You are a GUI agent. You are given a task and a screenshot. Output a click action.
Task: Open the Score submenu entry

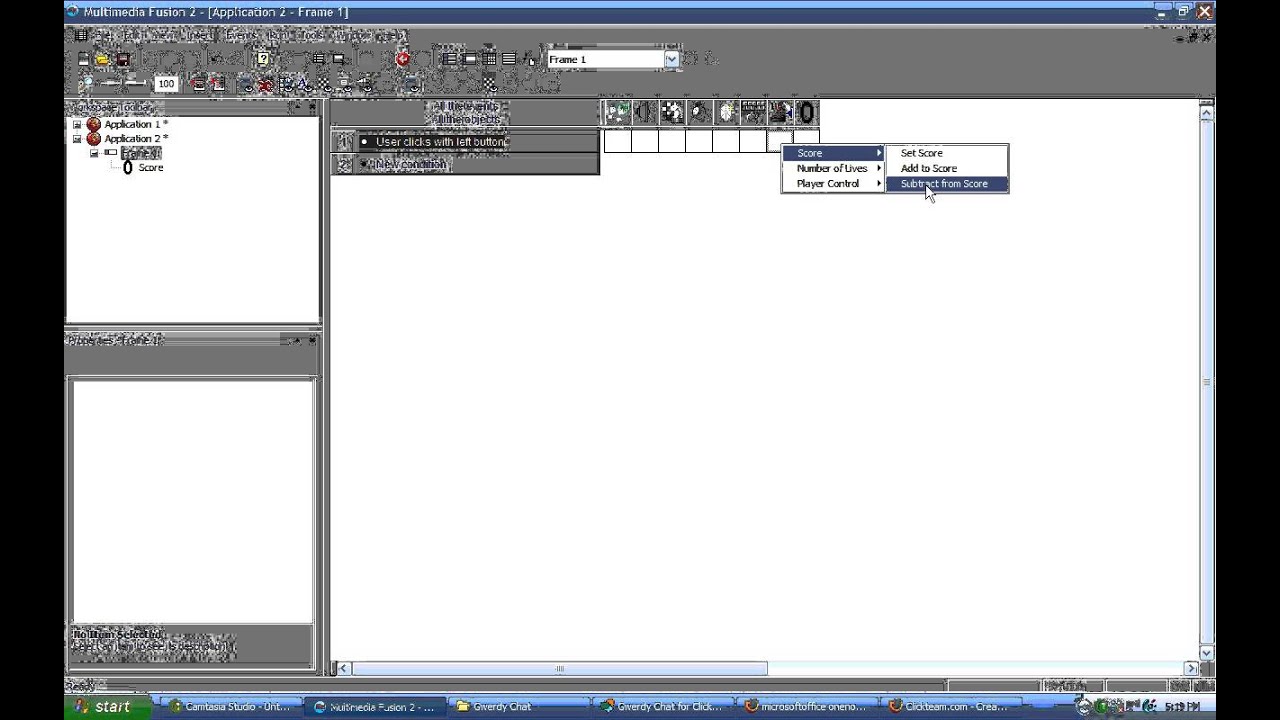833,153
